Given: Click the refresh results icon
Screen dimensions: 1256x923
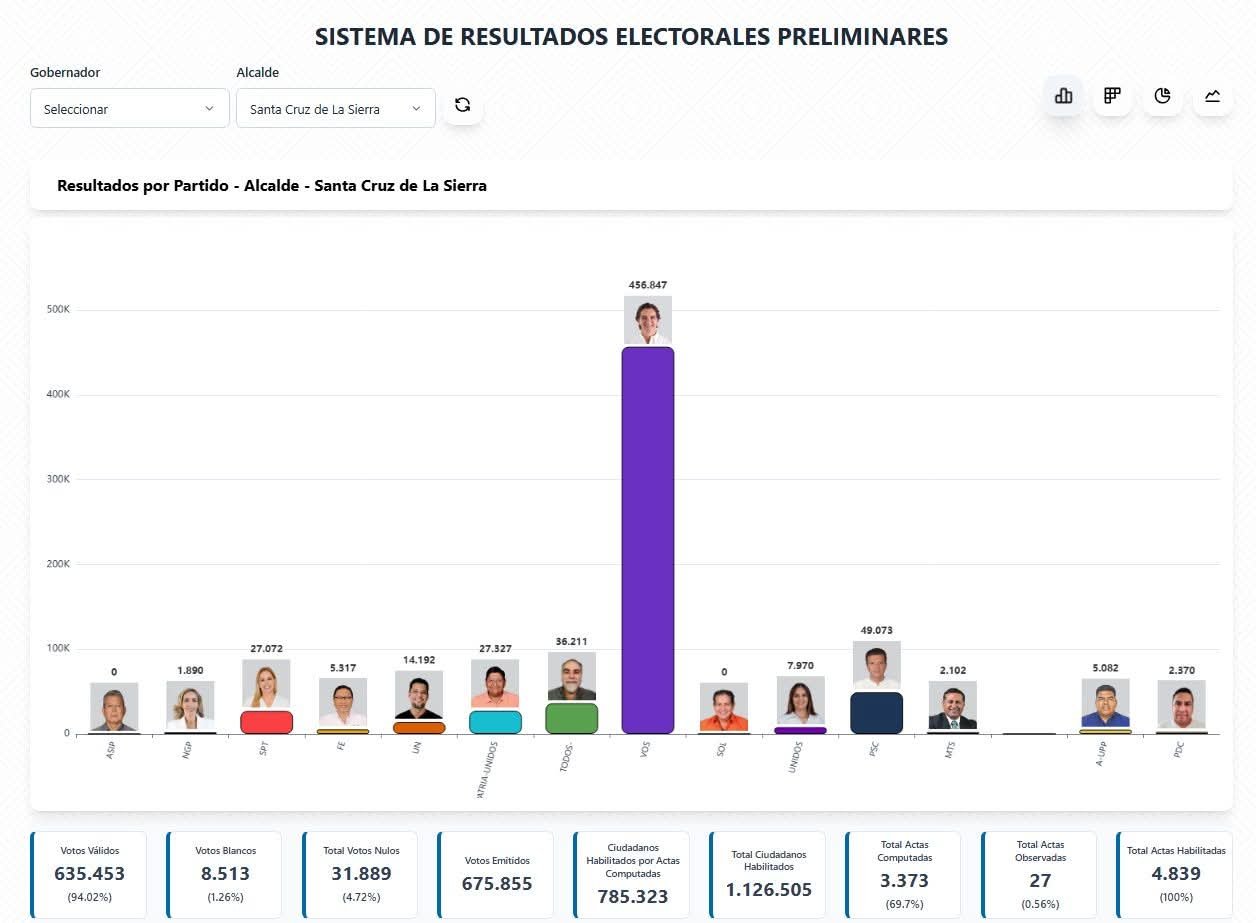Looking at the screenshot, I should tap(462, 105).
